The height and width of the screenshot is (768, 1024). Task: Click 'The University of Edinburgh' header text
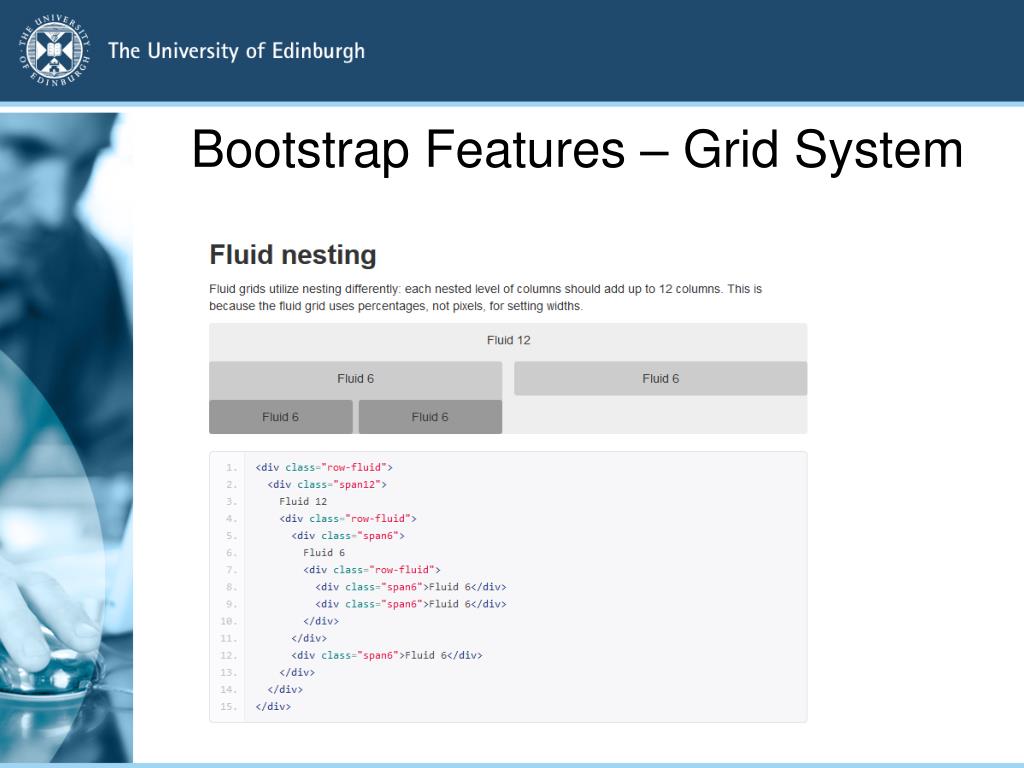pos(236,51)
